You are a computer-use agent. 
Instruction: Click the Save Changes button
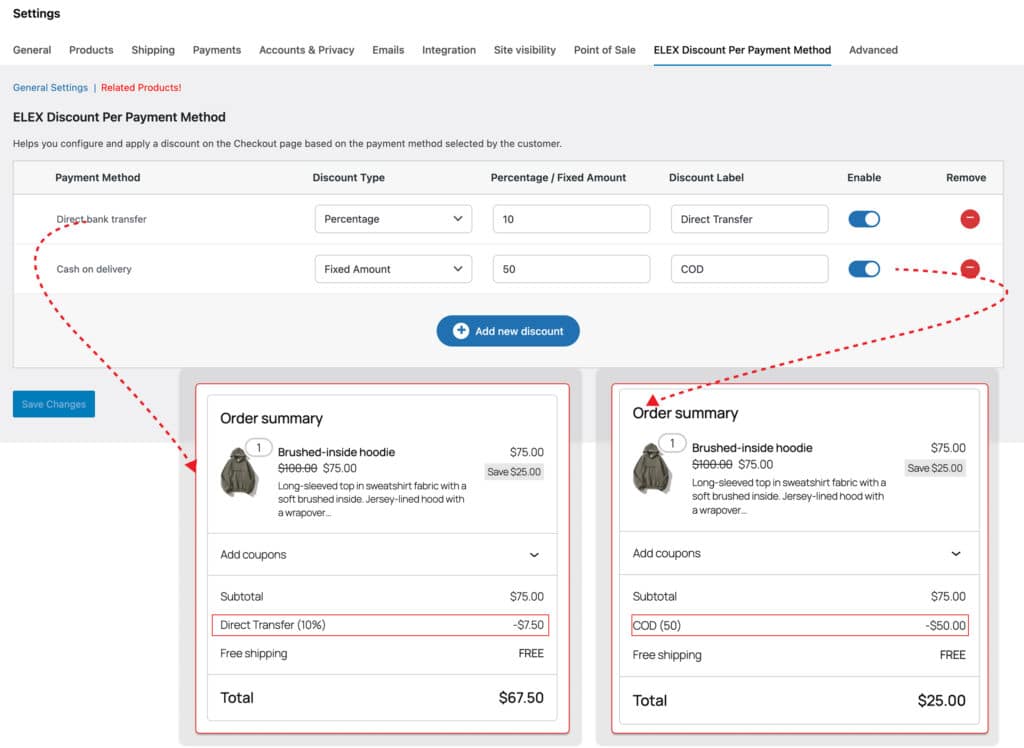click(x=54, y=404)
